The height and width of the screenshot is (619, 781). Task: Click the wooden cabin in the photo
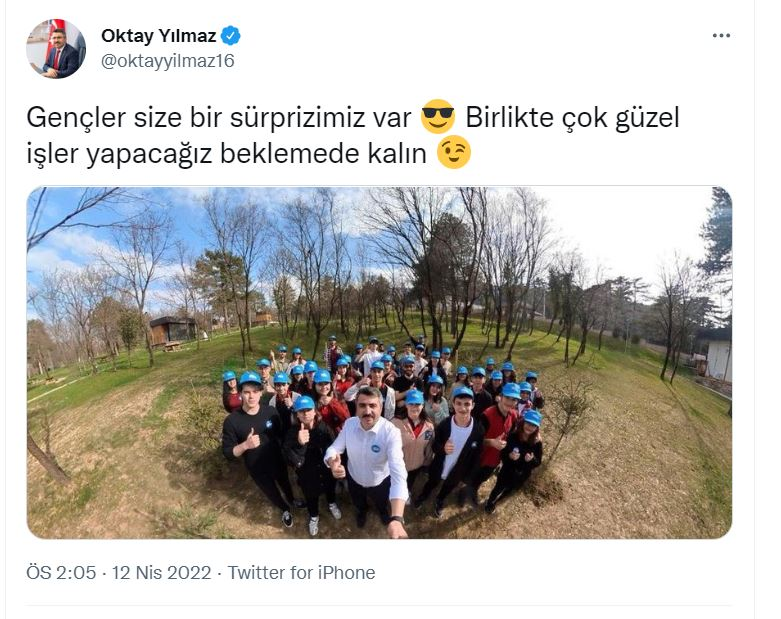click(x=171, y=330)
